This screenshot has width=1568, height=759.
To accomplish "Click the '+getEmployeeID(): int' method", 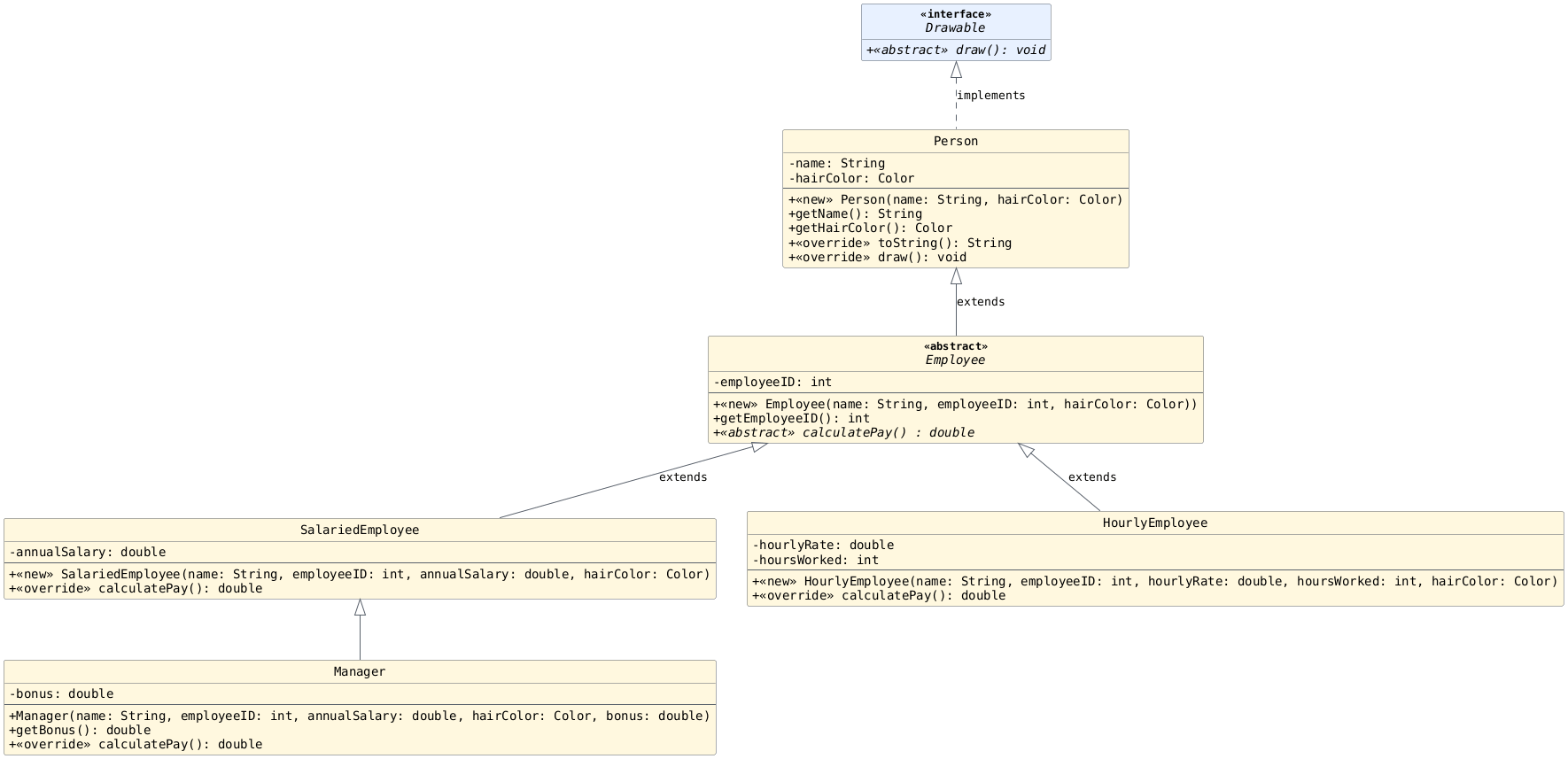I will 791,419.
